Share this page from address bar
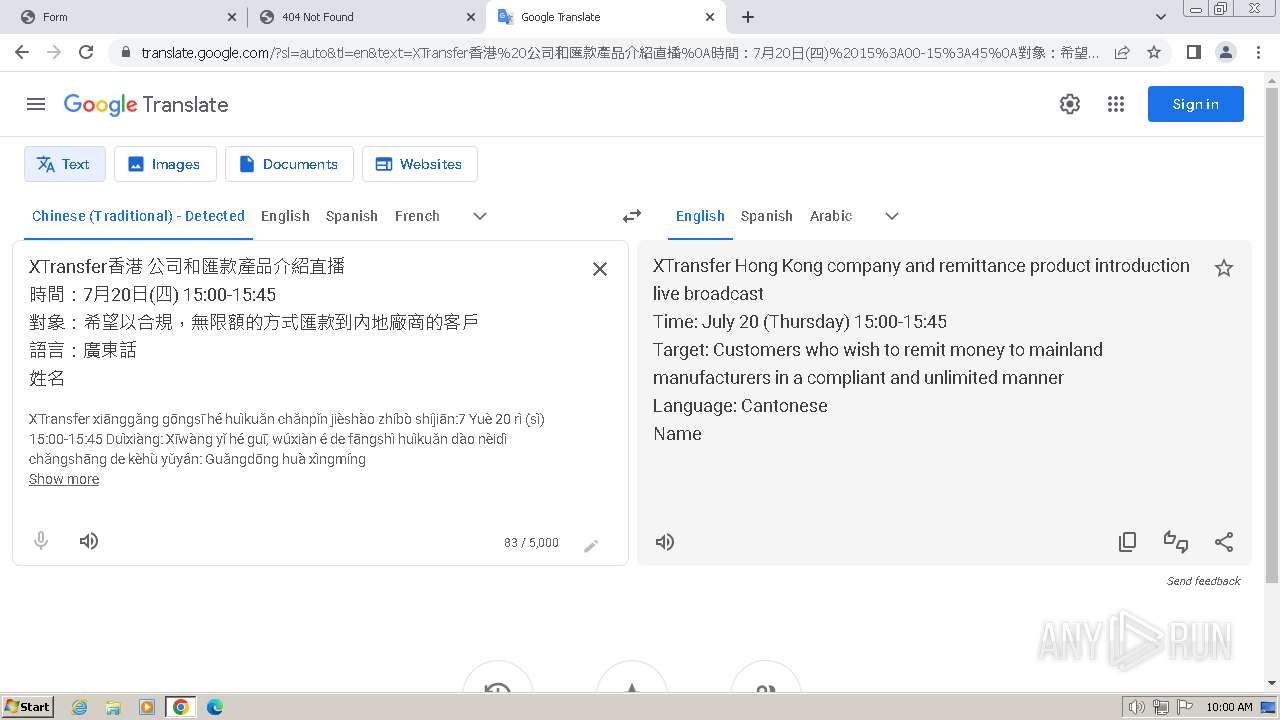 [x=1122, y=52]
